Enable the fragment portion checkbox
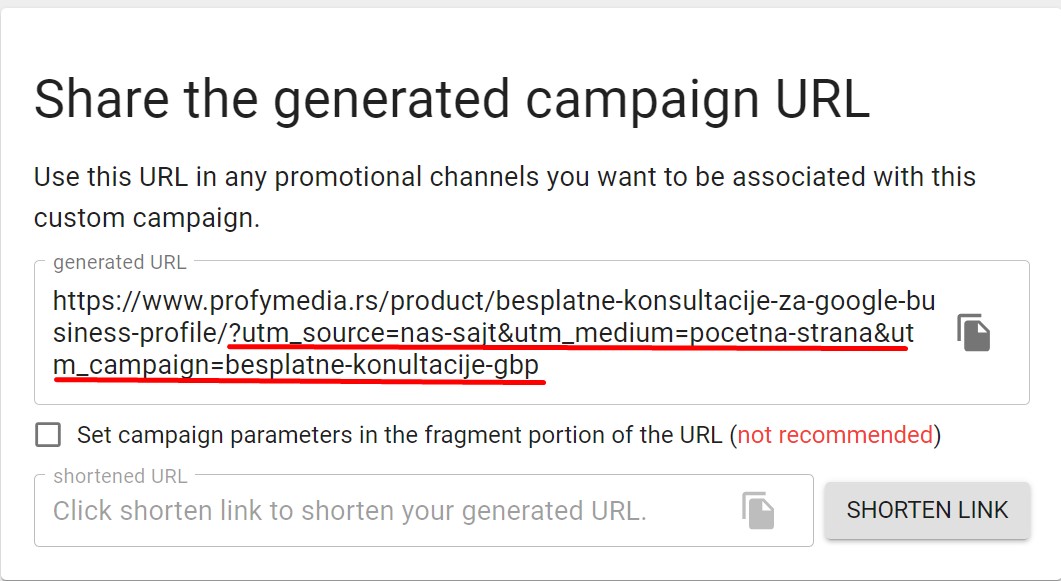The image size is (1061, 581). pos(48,435)
